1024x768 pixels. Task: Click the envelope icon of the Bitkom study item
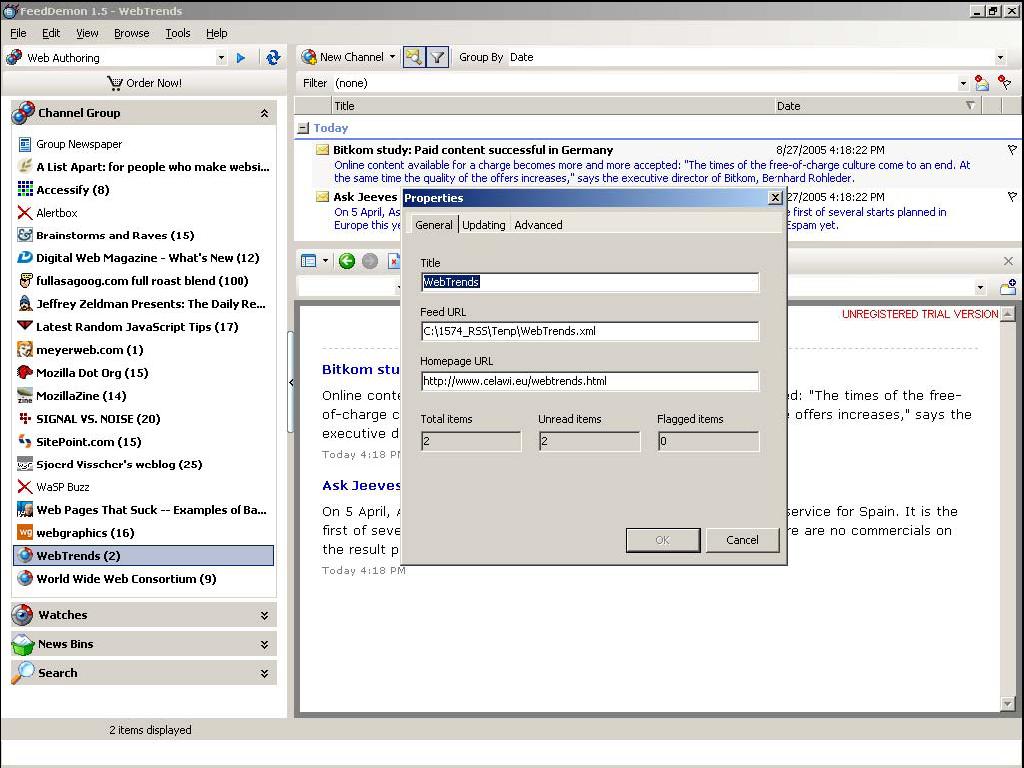coord(322,150)
